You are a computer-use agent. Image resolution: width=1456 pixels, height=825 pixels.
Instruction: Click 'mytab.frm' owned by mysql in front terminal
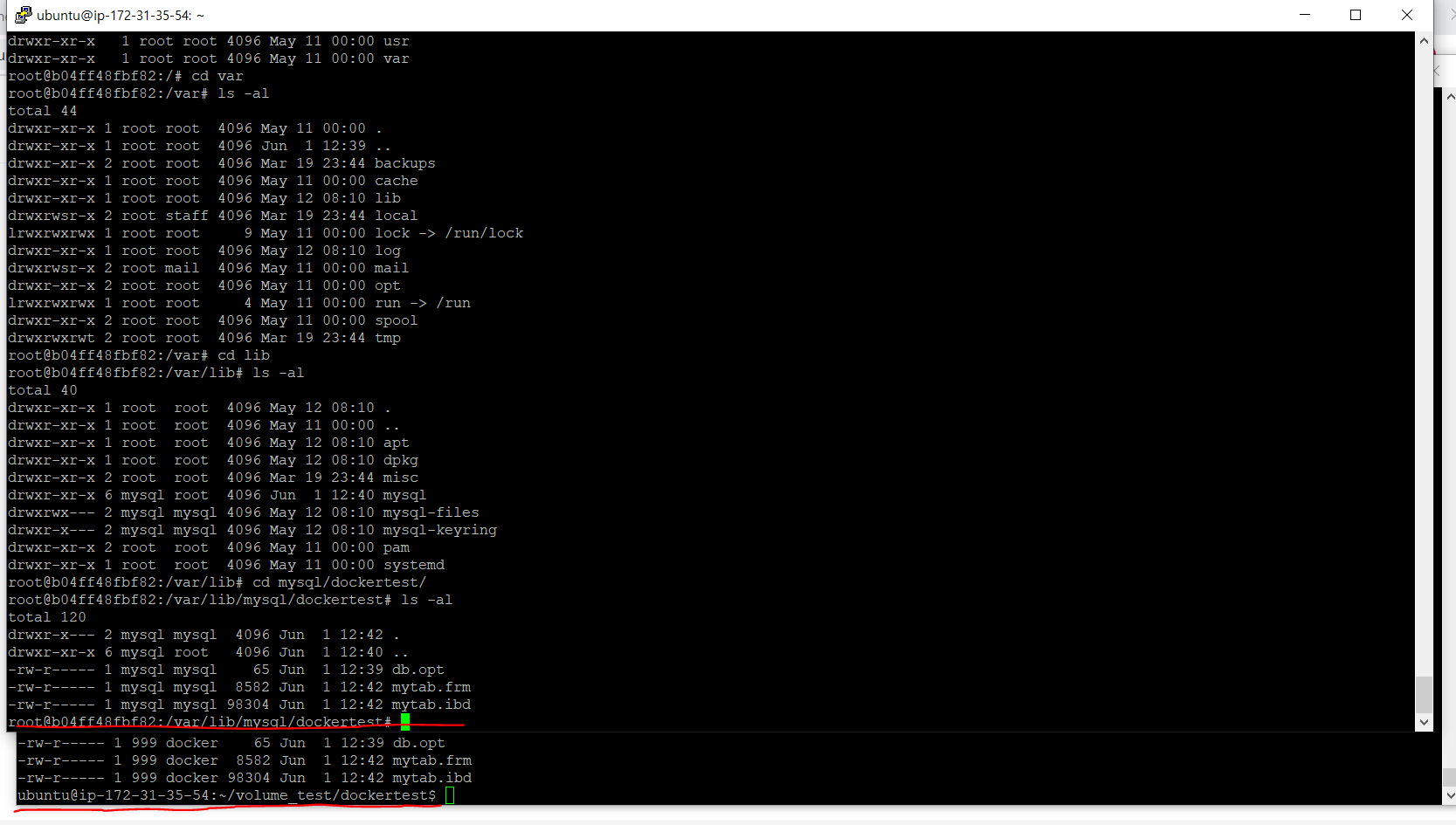(x=431, y=687)
